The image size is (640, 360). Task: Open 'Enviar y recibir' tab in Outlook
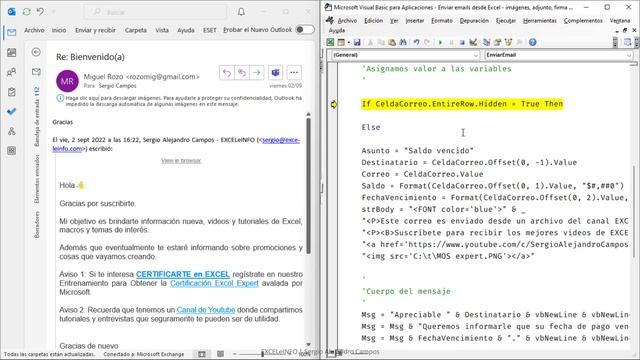95,30
